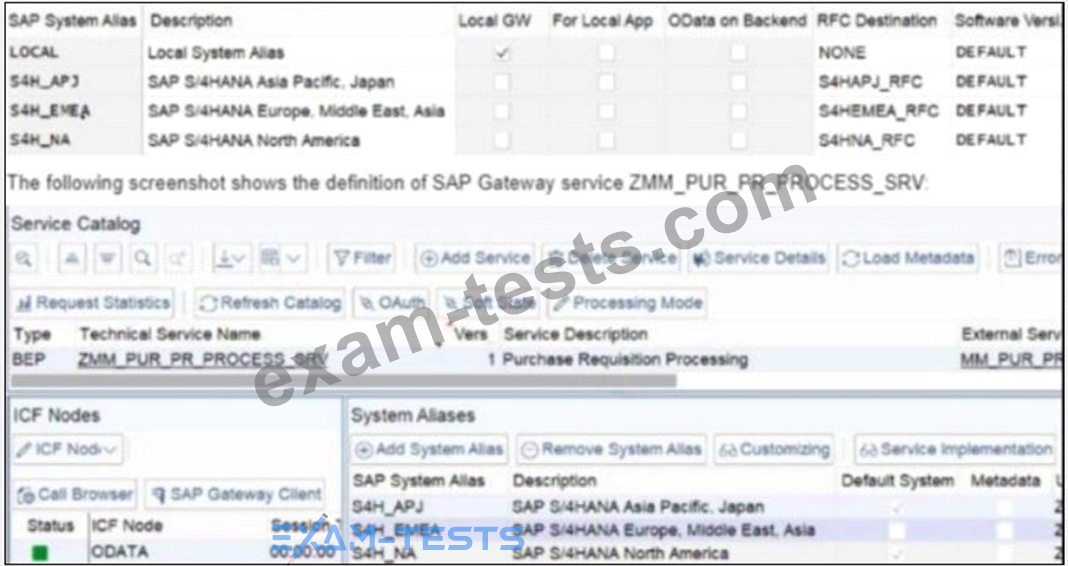Toggle Local GW checkbox for S4H_APJ
Image resolution: width=1068 pixels, height=566 pixels.
[x=502, y=82]
